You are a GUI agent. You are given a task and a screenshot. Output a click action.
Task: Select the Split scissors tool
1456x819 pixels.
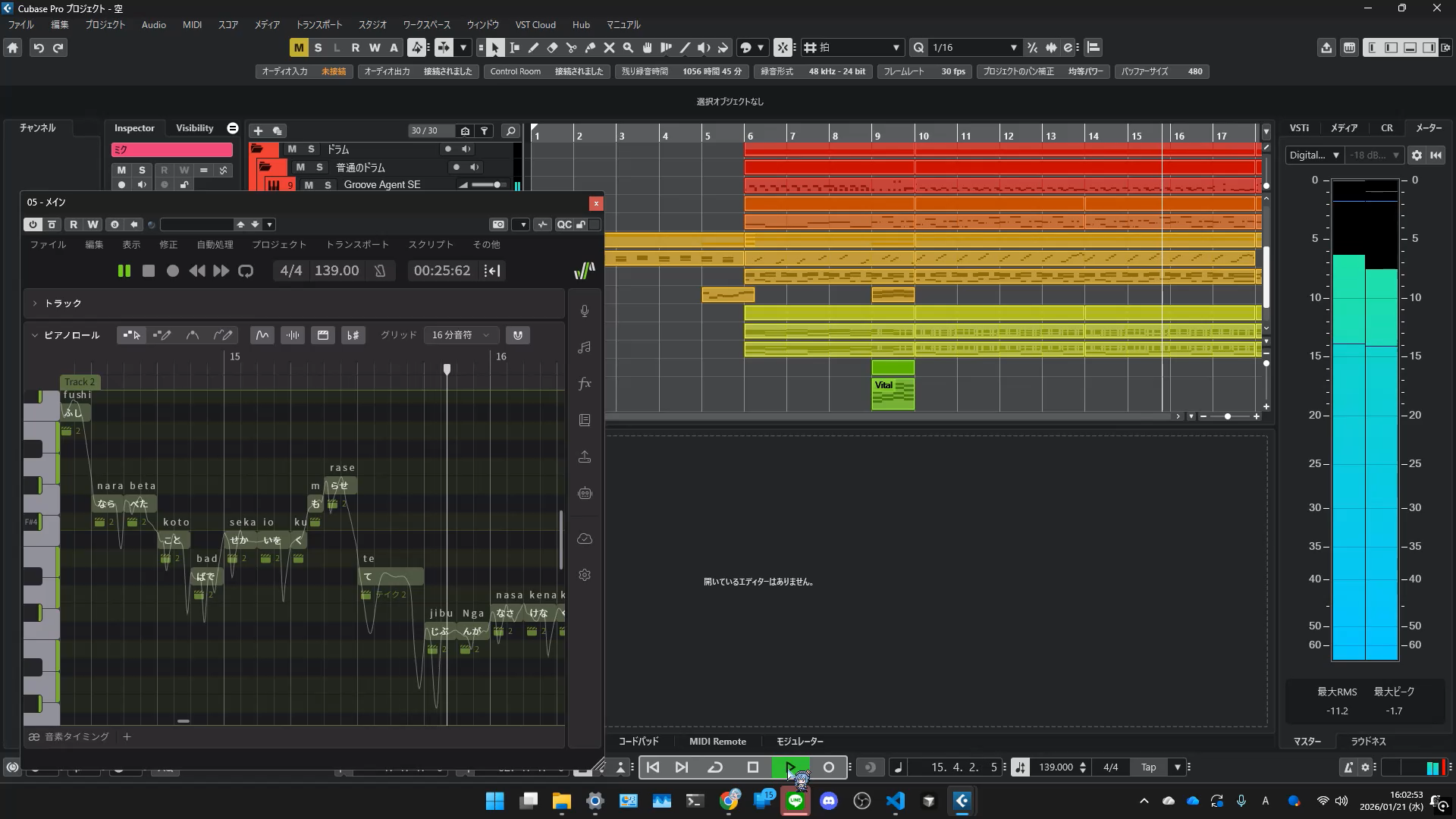(x=571, y=48)
